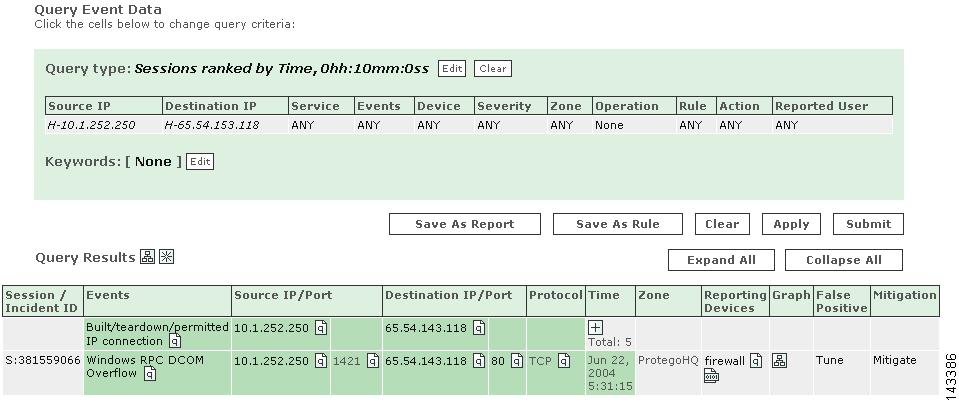Click query icon next to source port 1421
The image size is (959, 403).
click(372, 361)
